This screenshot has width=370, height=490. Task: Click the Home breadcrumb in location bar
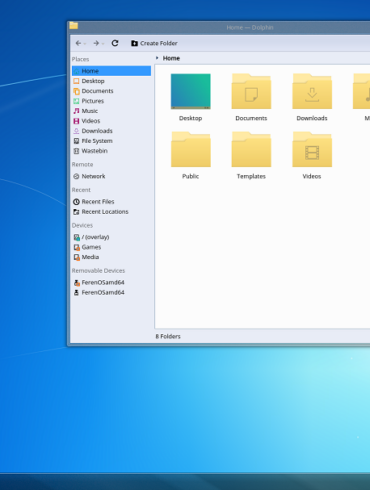[x=171, y=58]
